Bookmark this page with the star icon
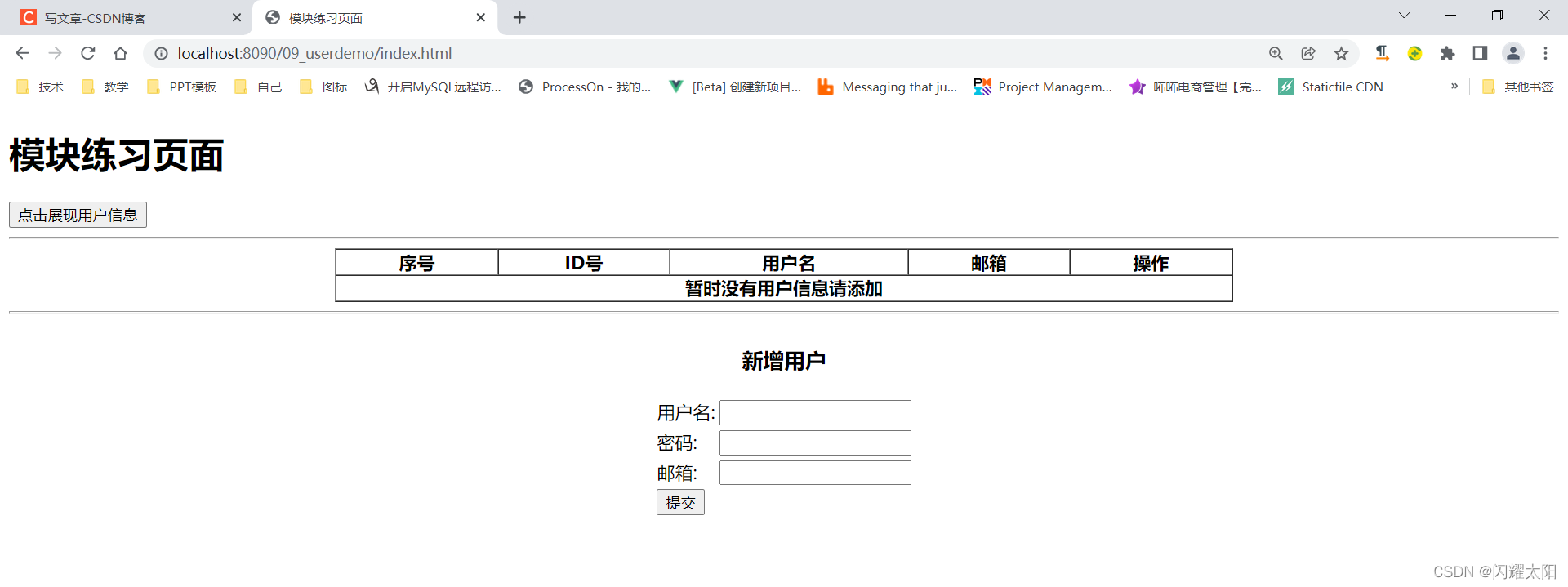This screenshot has width=1568, height=587. point(1341,53)
